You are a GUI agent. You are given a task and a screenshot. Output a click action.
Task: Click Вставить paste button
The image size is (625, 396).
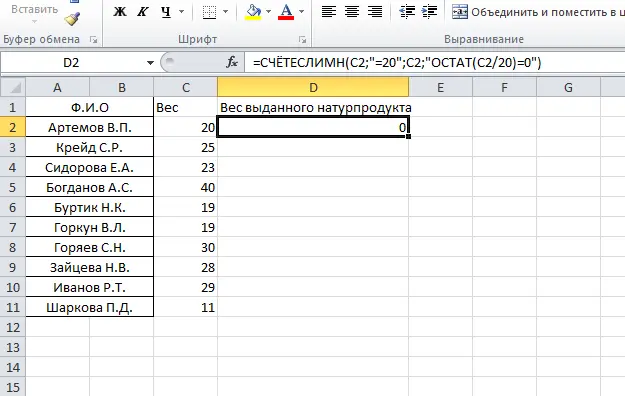34,9
